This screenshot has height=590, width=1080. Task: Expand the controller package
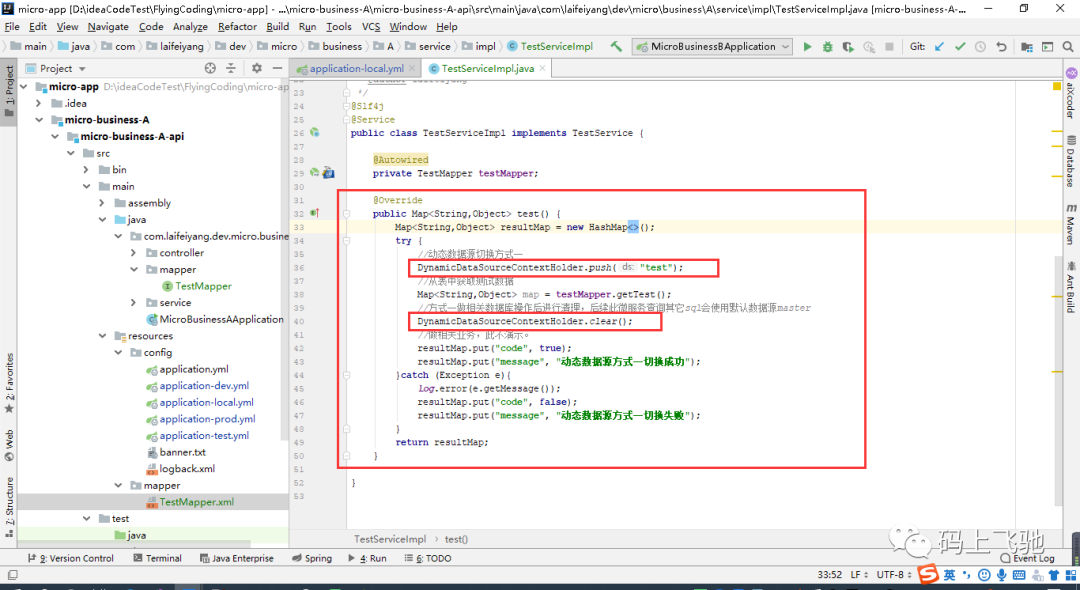134,253
